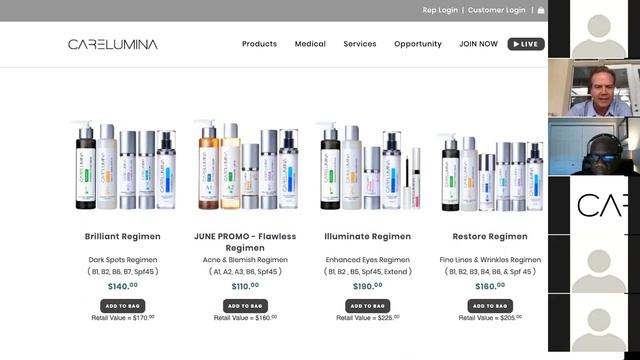Click the $140.00 price text
This screenshot has width=640, height=360.
pos(122,286)
